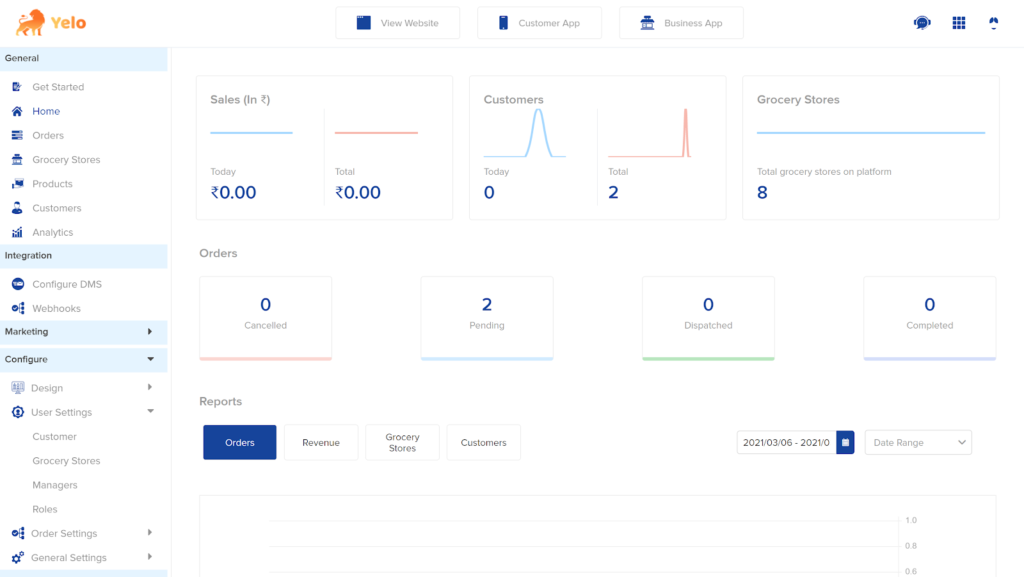Click the Yelo lion logo
Screen dimensions: 1024x577
[x=31, y=23]
